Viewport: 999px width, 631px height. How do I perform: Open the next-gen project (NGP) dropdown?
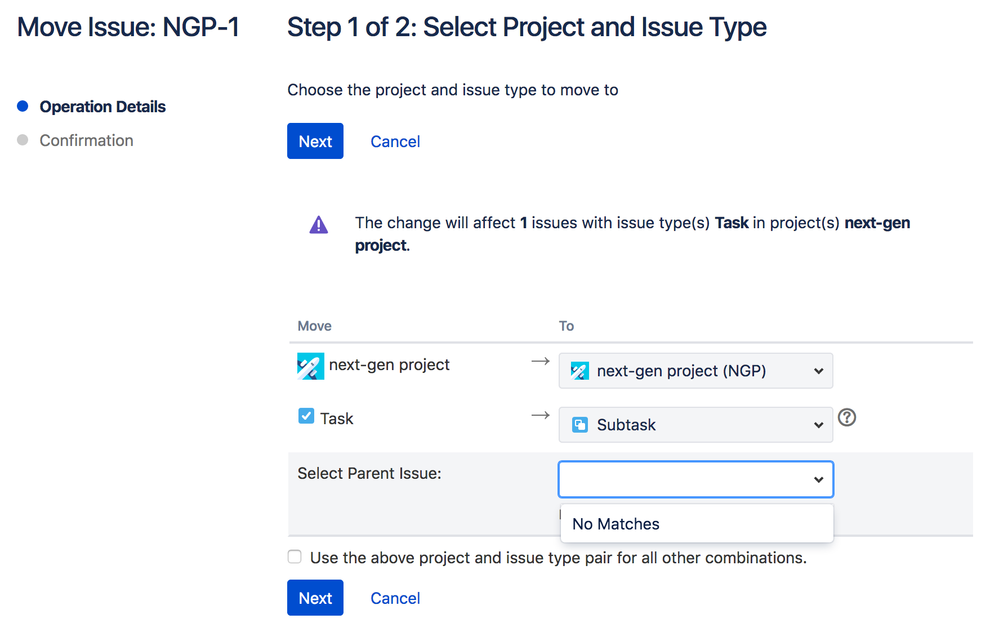[x=695, y=371]
